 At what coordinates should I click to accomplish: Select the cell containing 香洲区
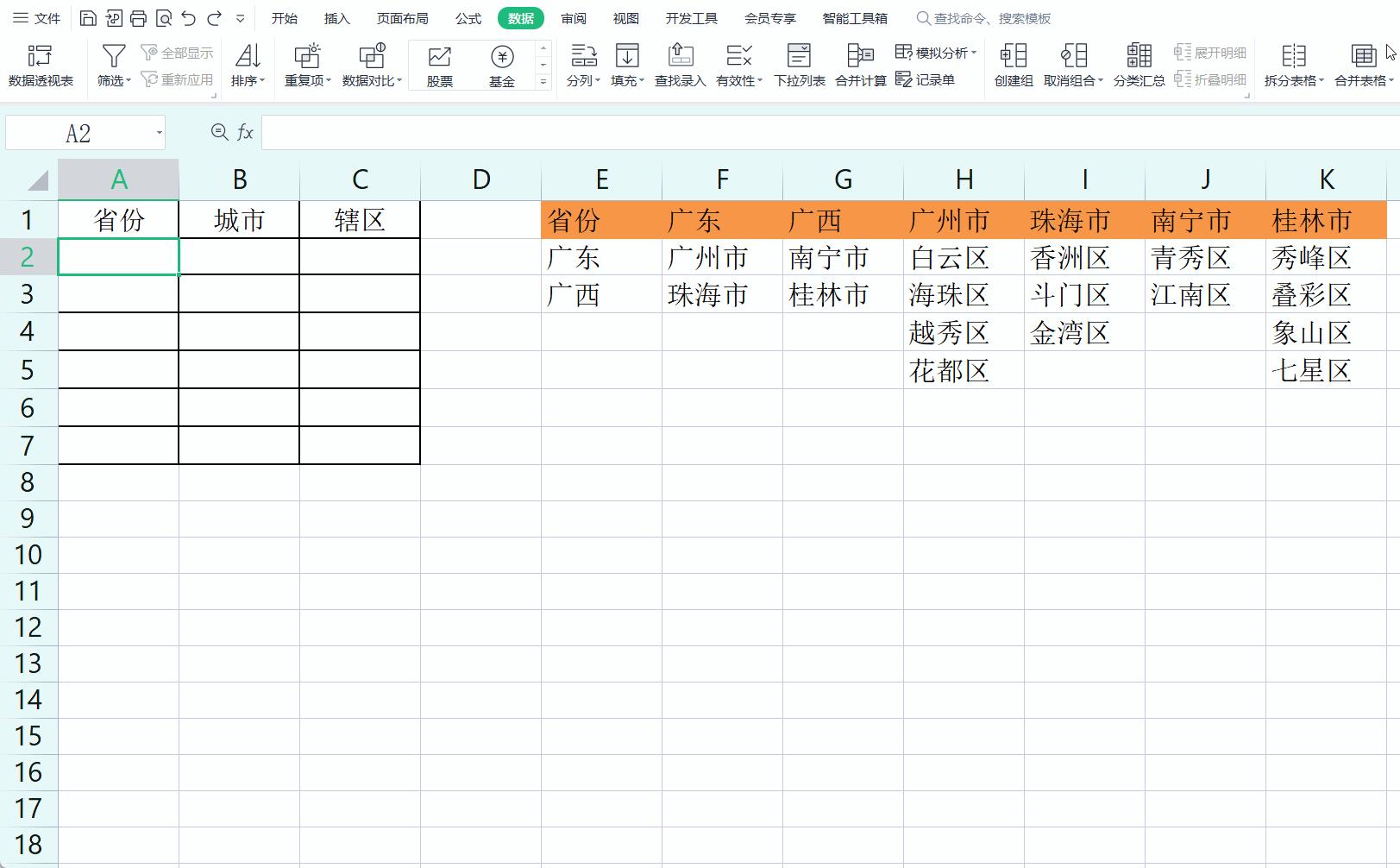click(x=1085, y=257)
